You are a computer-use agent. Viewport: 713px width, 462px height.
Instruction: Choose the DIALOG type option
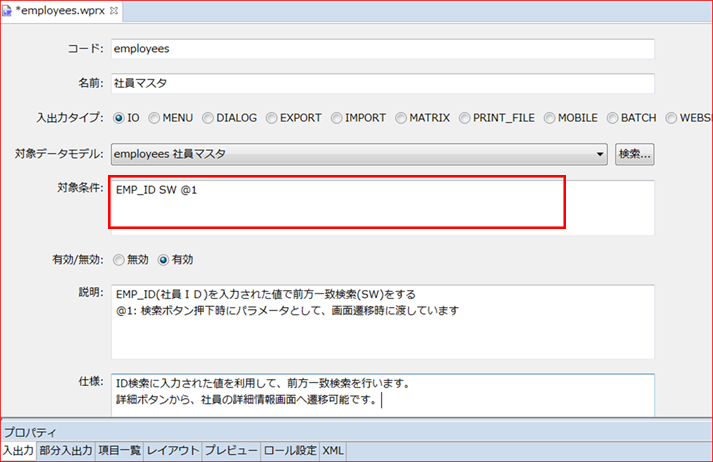pyautogui.click(x=208, y=118)
